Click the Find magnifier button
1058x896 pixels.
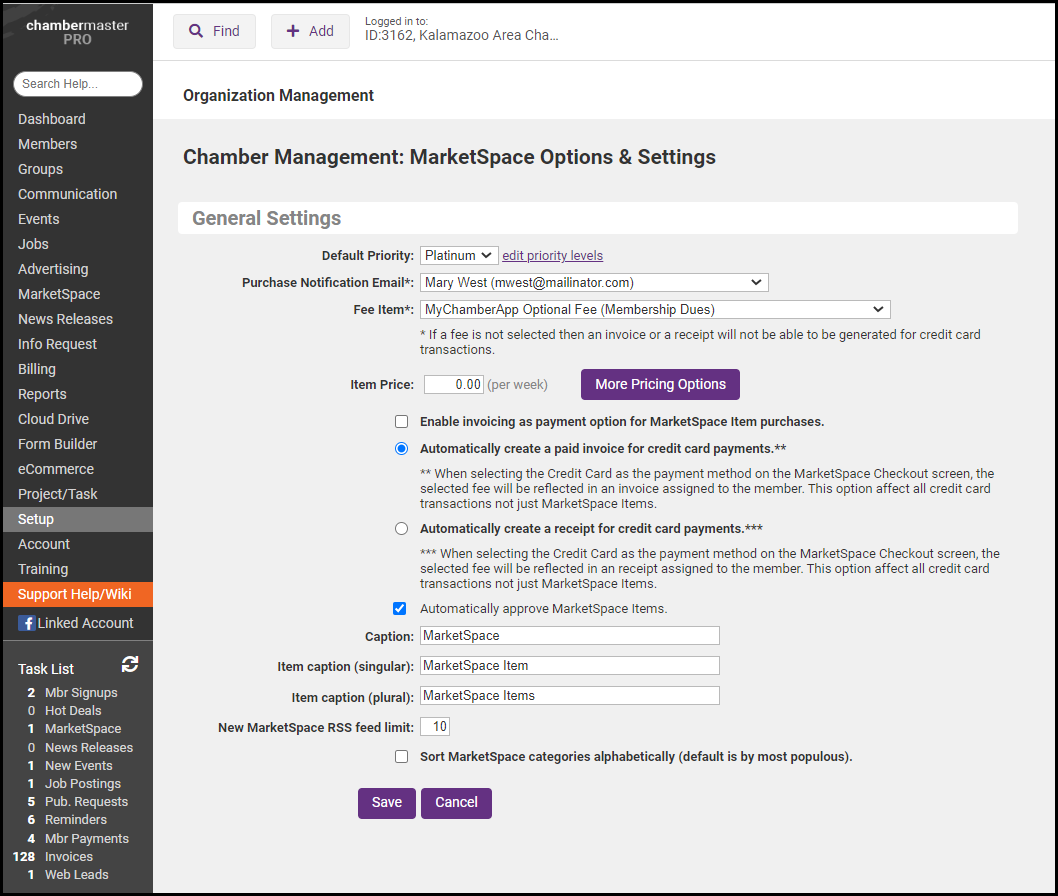pos(214,31)
